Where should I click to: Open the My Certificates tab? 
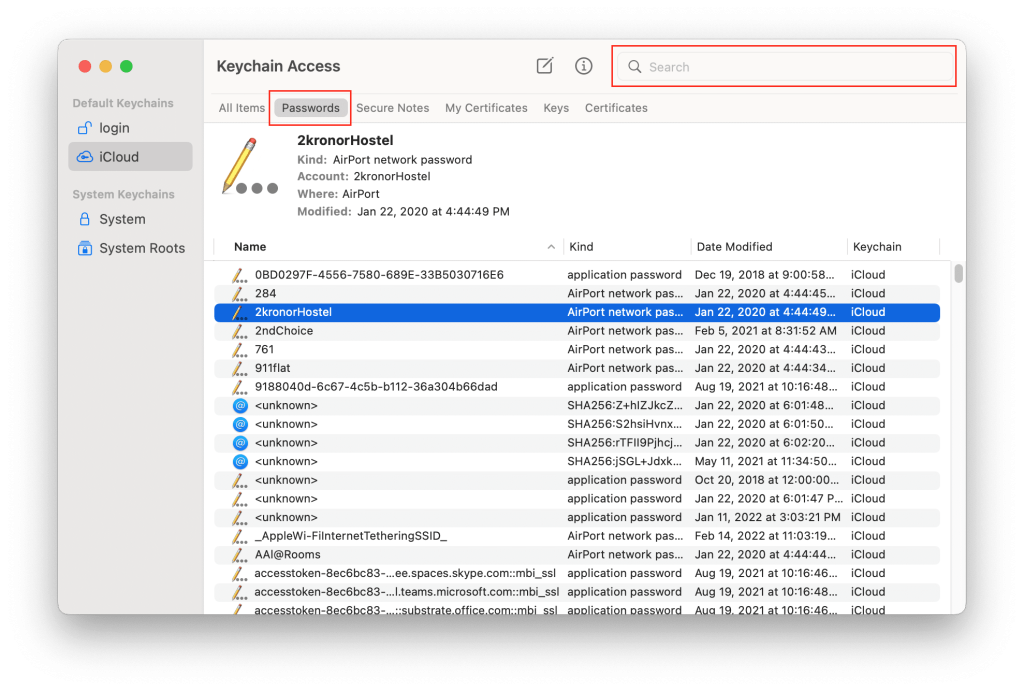[486, 108]
